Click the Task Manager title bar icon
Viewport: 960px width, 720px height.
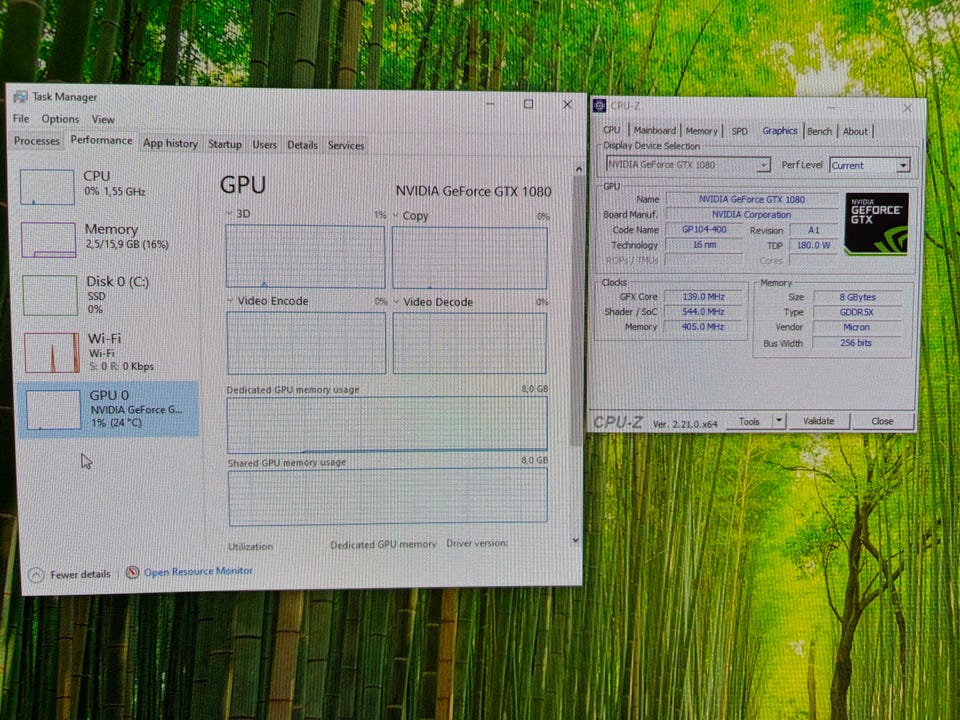click(20, 97)
